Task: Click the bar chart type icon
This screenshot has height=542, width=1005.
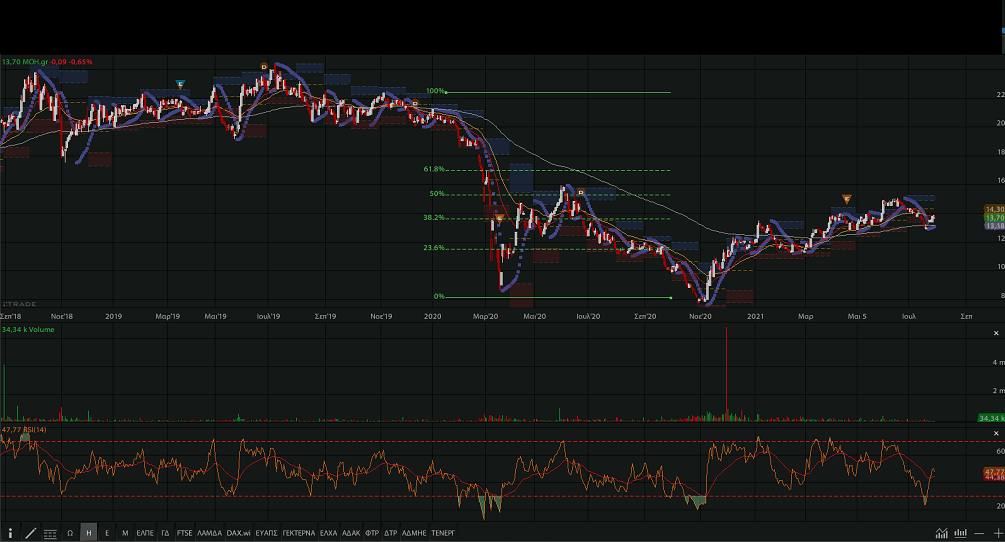Action: (960, 534)
